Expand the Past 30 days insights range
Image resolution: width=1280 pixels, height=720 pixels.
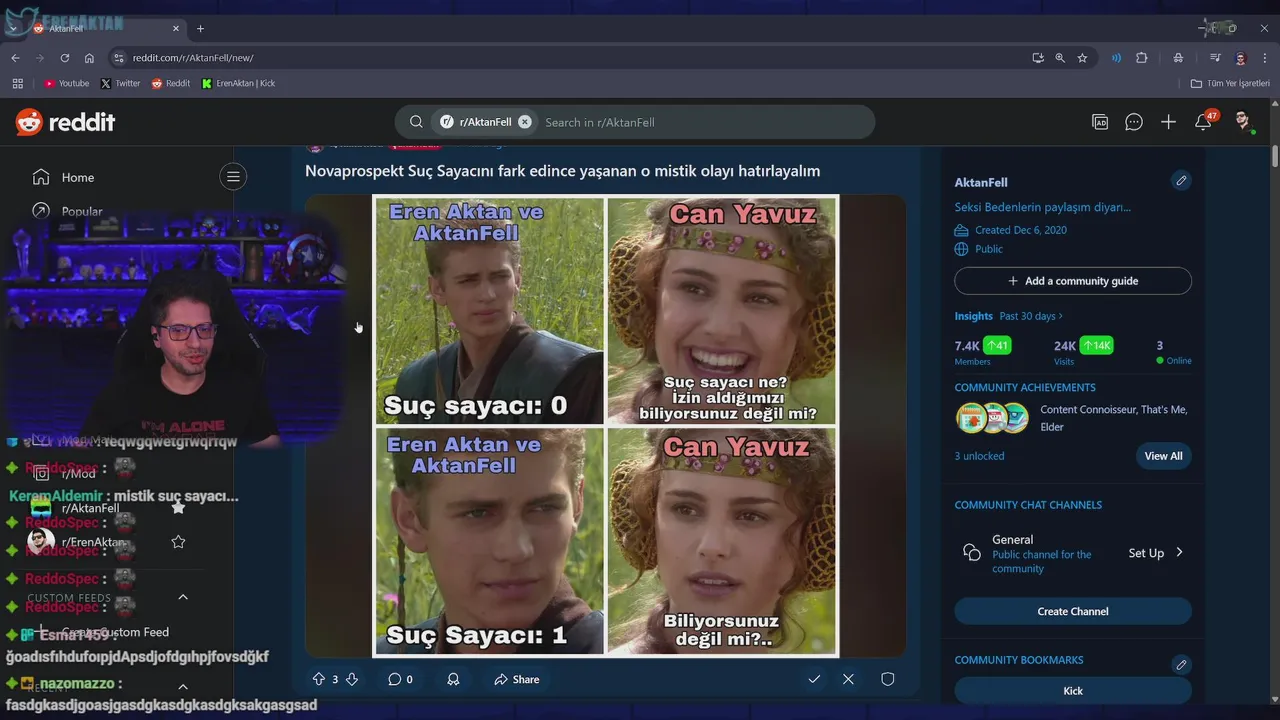coord(1031,316)
